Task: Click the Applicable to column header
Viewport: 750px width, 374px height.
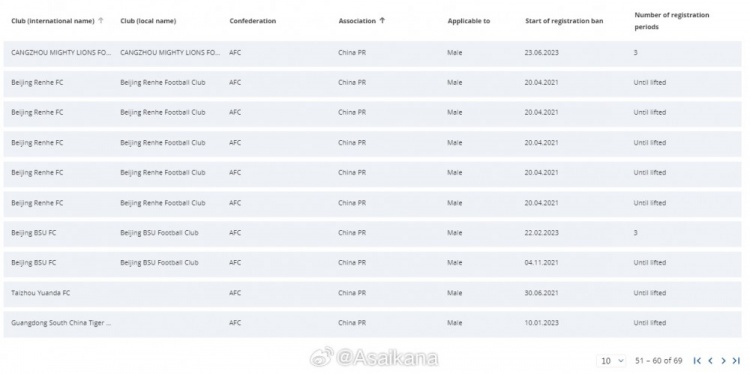Action: coord(469,21)
